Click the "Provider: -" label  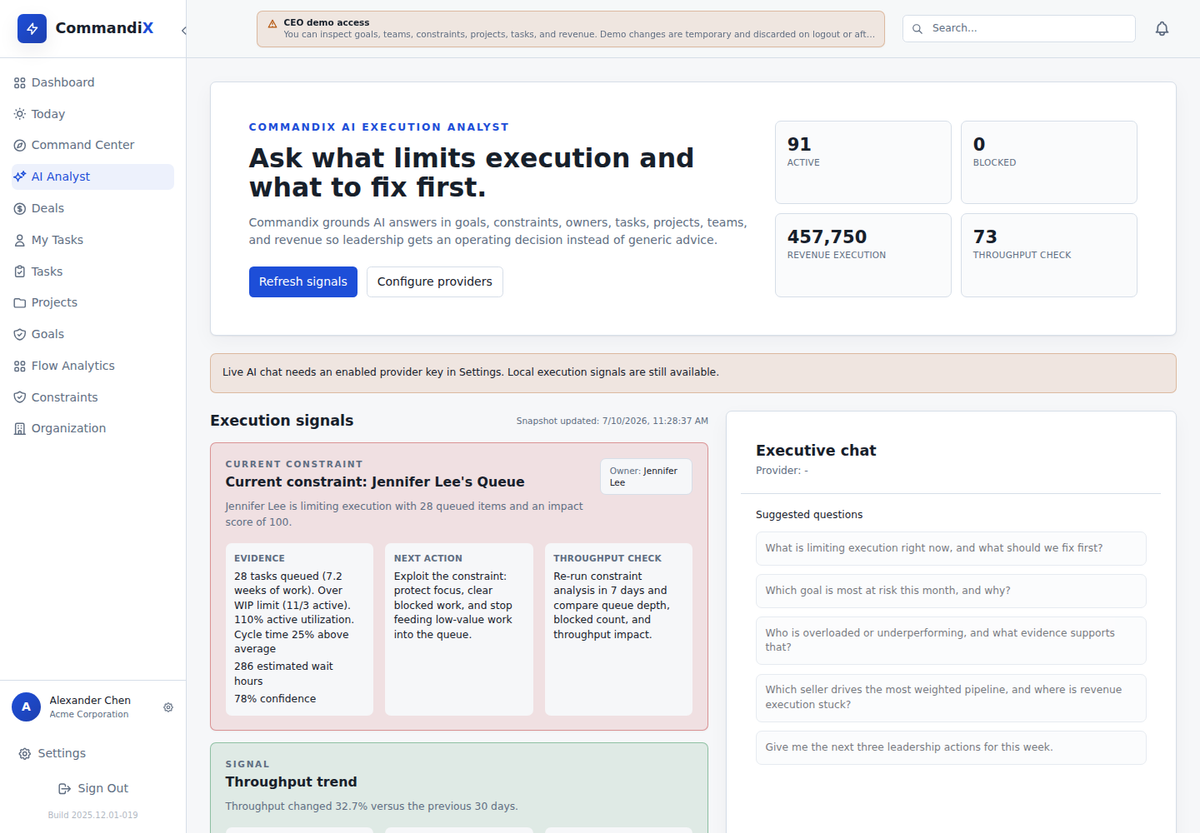point(782,471)
